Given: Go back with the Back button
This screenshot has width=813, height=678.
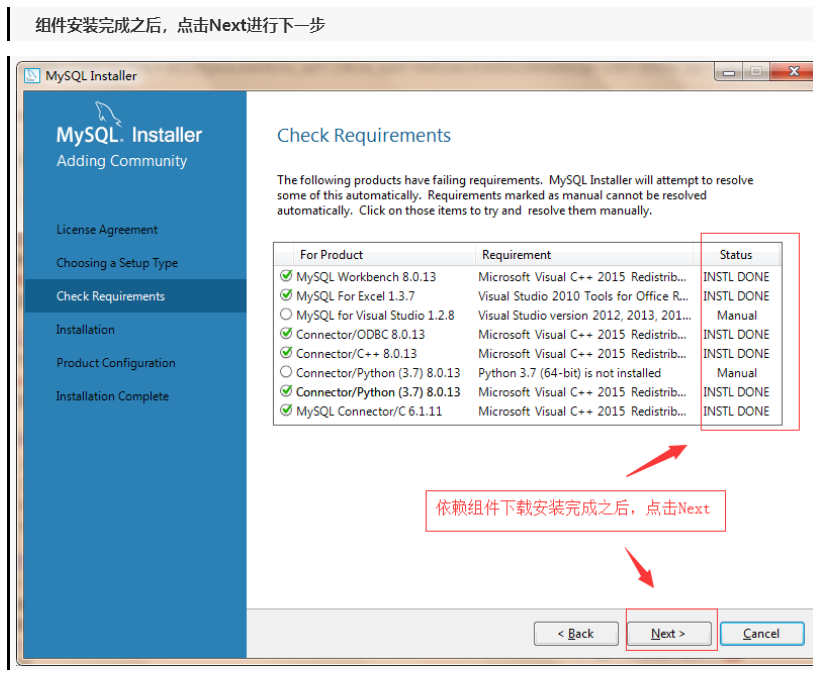Looking at the screenshot, I should pos(576,633).
